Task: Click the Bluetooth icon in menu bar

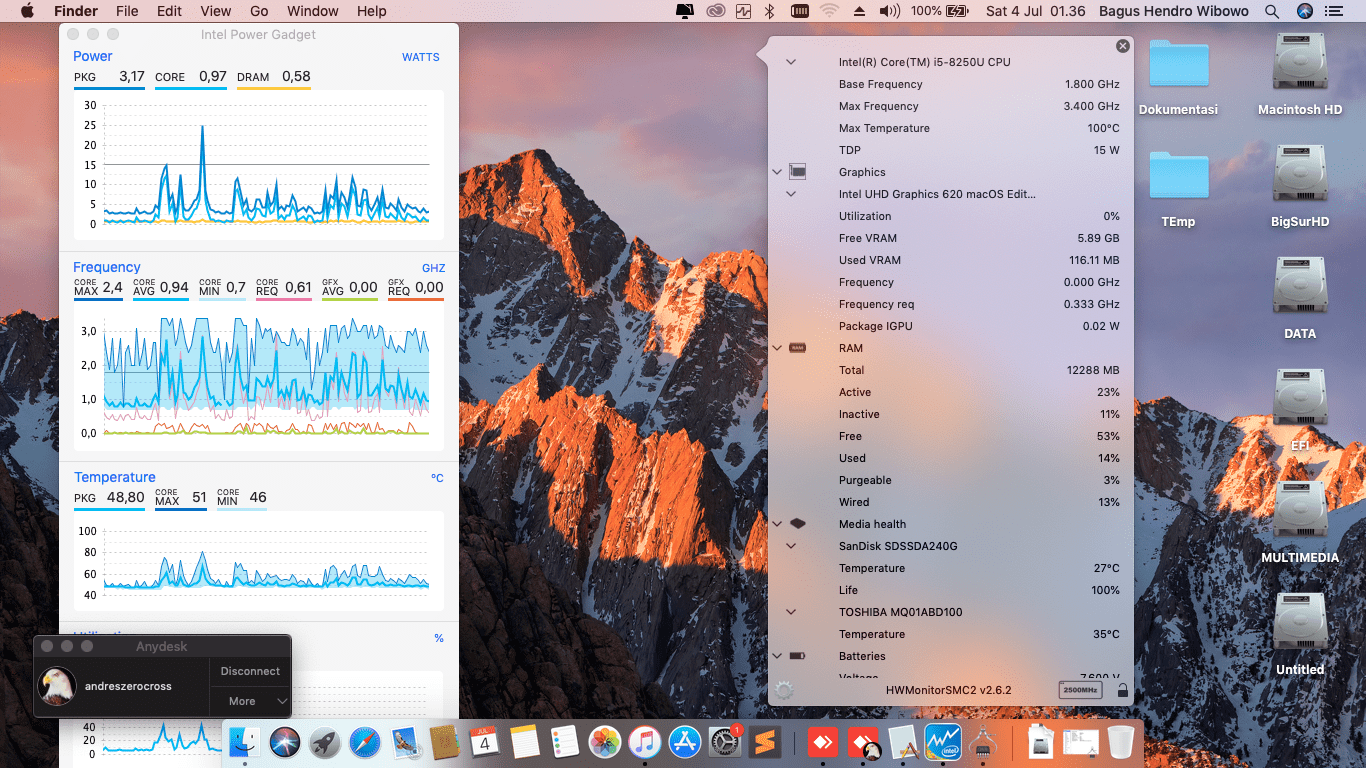Action: 769,11
